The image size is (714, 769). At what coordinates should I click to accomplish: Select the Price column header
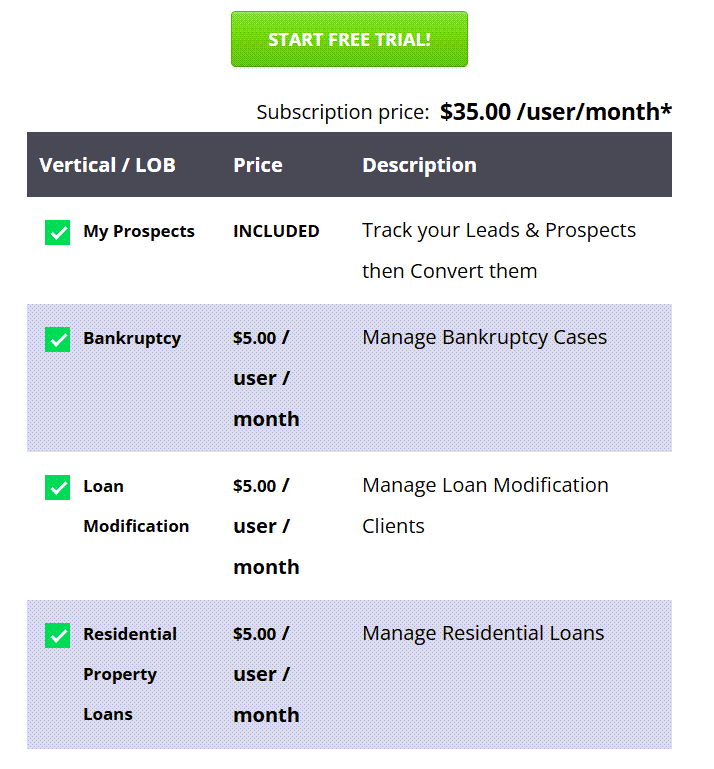pyautogui.click(x=258, y=165)
